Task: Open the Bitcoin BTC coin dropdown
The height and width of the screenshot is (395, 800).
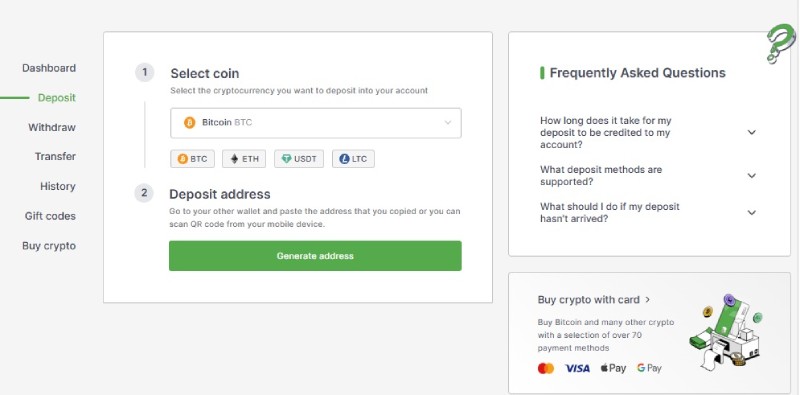Action: coord(316,123)
